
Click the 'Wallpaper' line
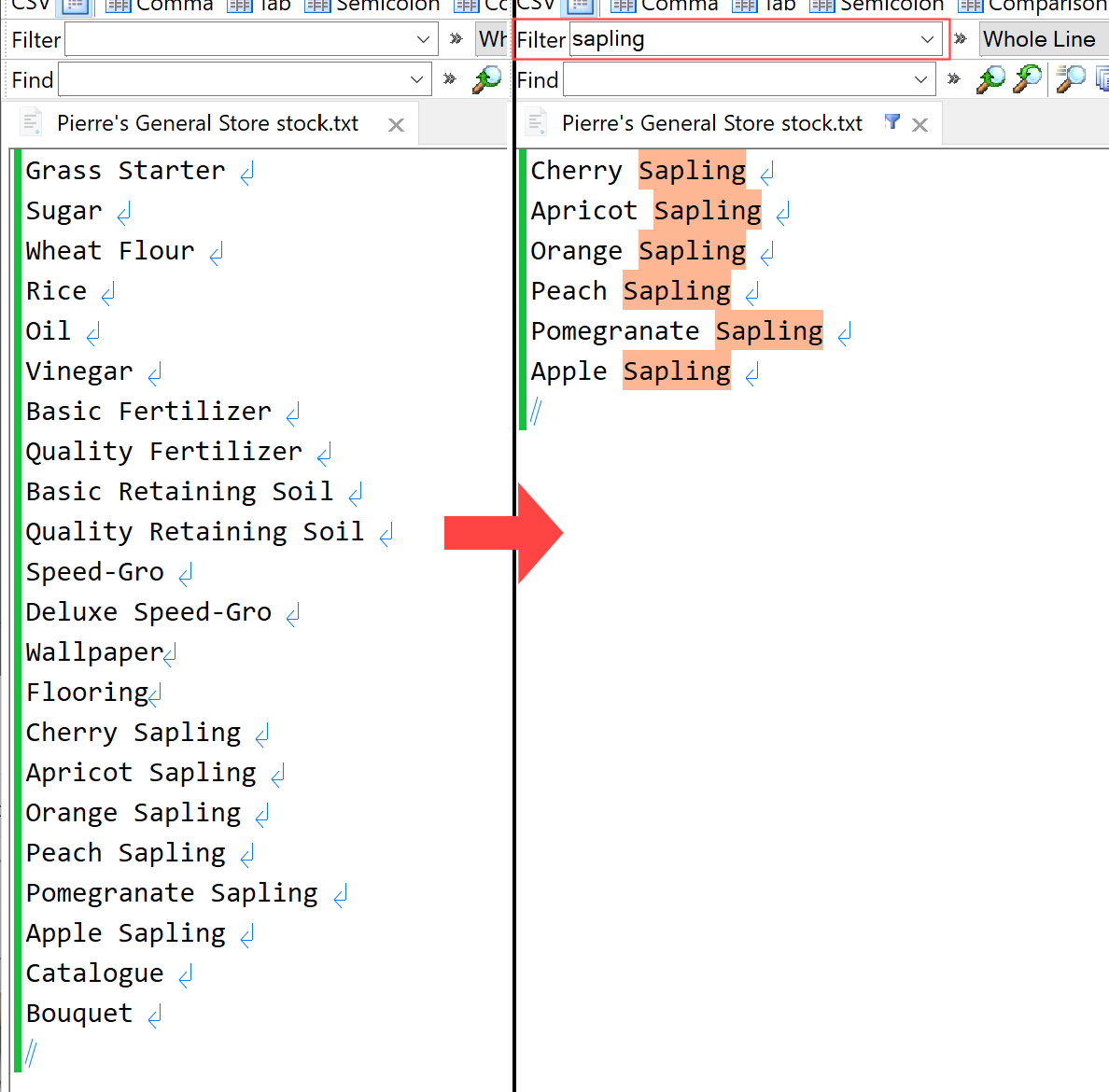point(95,652)
